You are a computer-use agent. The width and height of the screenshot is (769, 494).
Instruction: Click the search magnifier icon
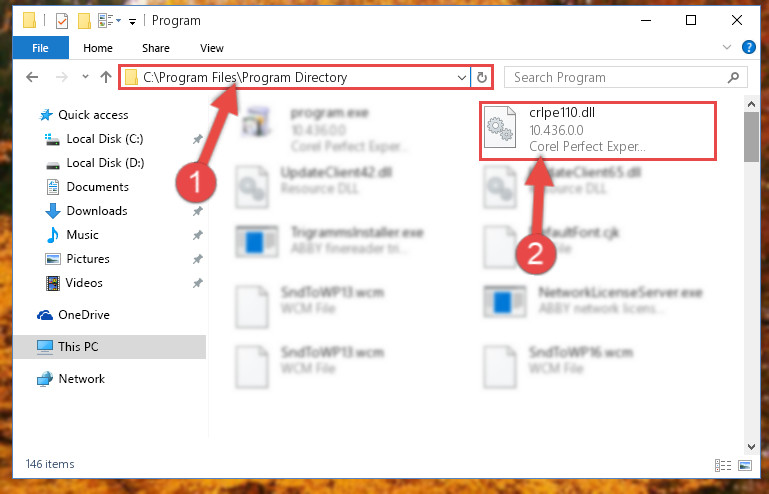(x=733, y=78)
